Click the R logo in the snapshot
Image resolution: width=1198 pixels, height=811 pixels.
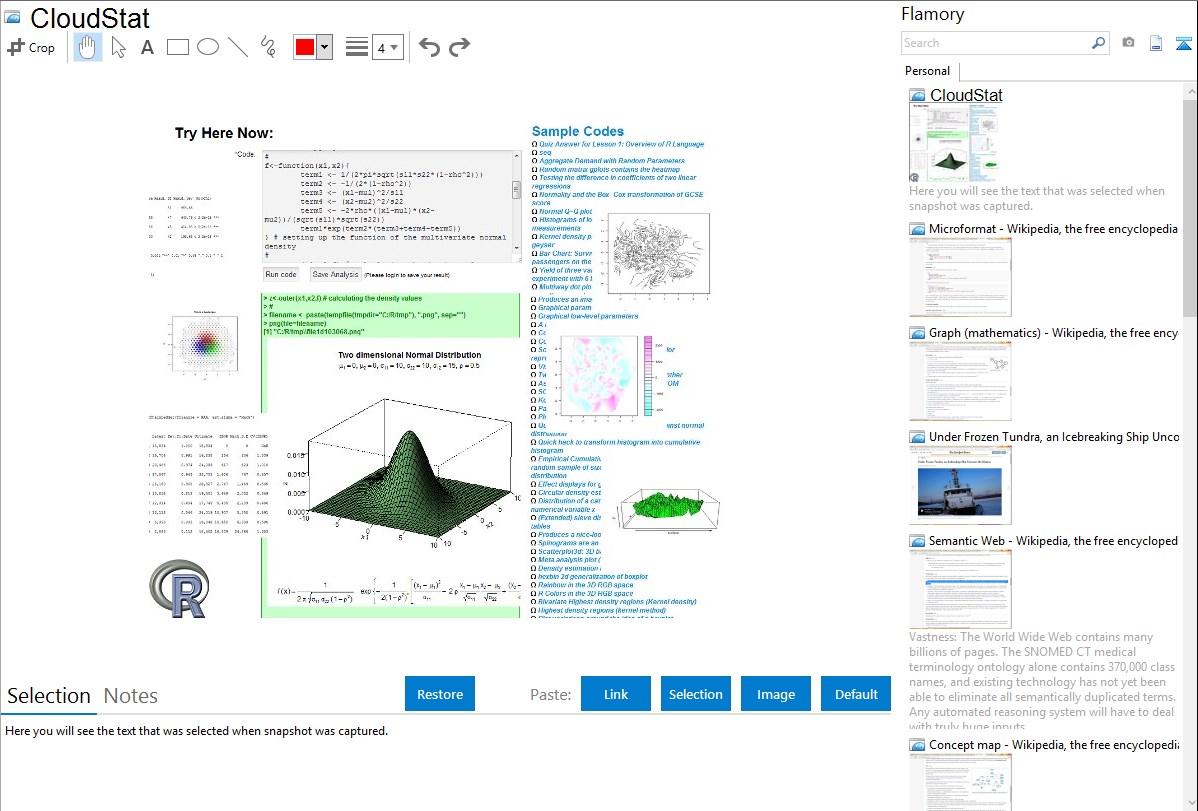click(179, 589)
